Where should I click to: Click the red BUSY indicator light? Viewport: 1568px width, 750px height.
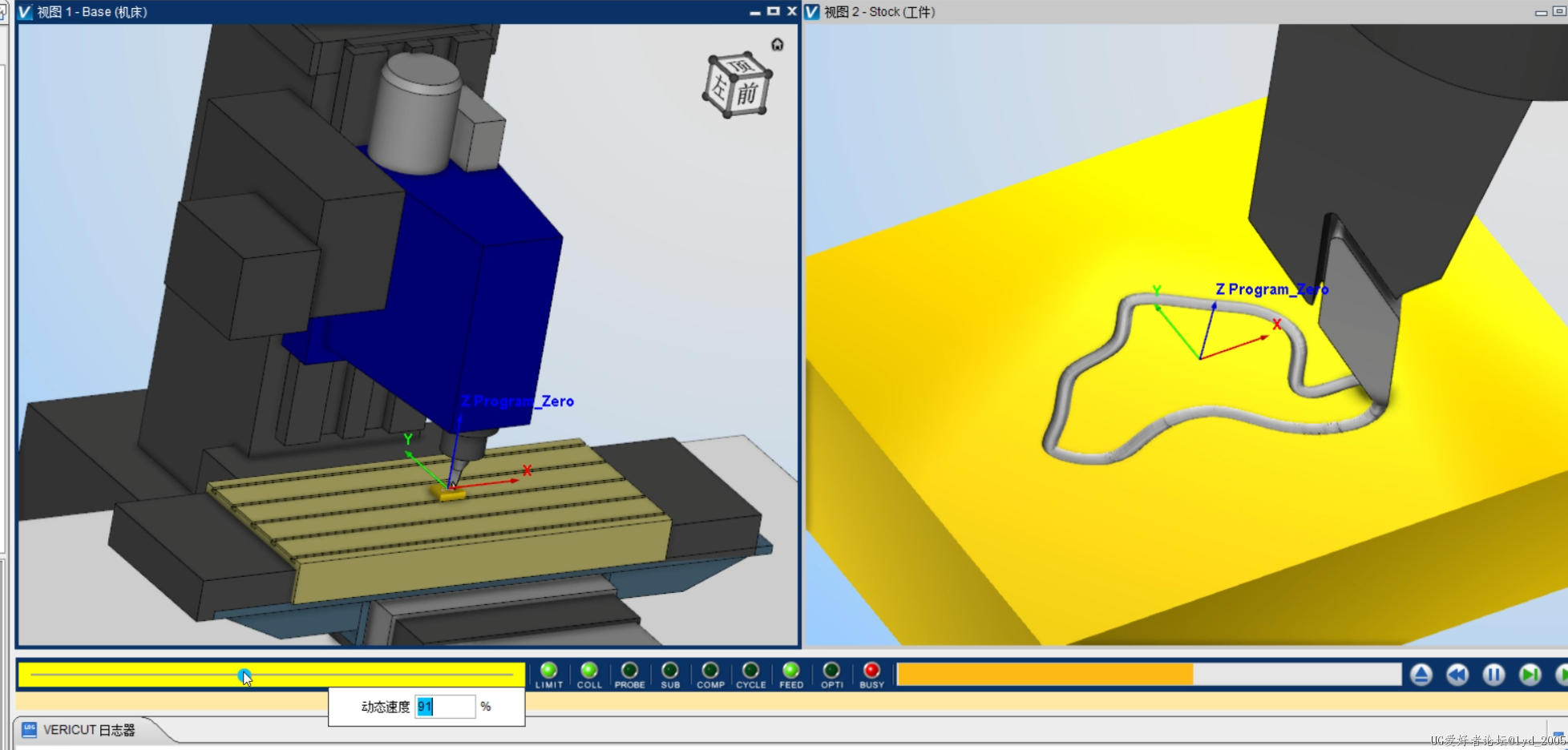(871, 671)
